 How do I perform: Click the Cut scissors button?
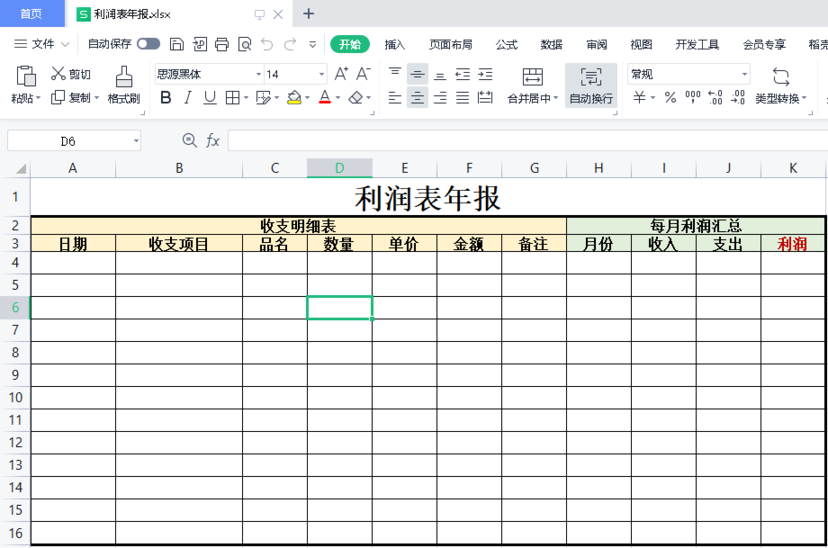tap(70, 74)
